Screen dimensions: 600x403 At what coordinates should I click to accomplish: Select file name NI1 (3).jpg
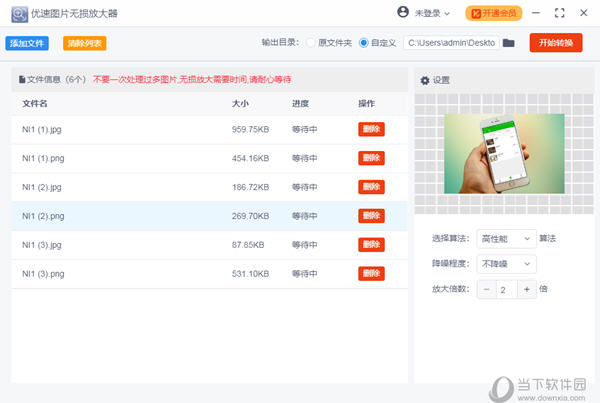tap(42, 245)
